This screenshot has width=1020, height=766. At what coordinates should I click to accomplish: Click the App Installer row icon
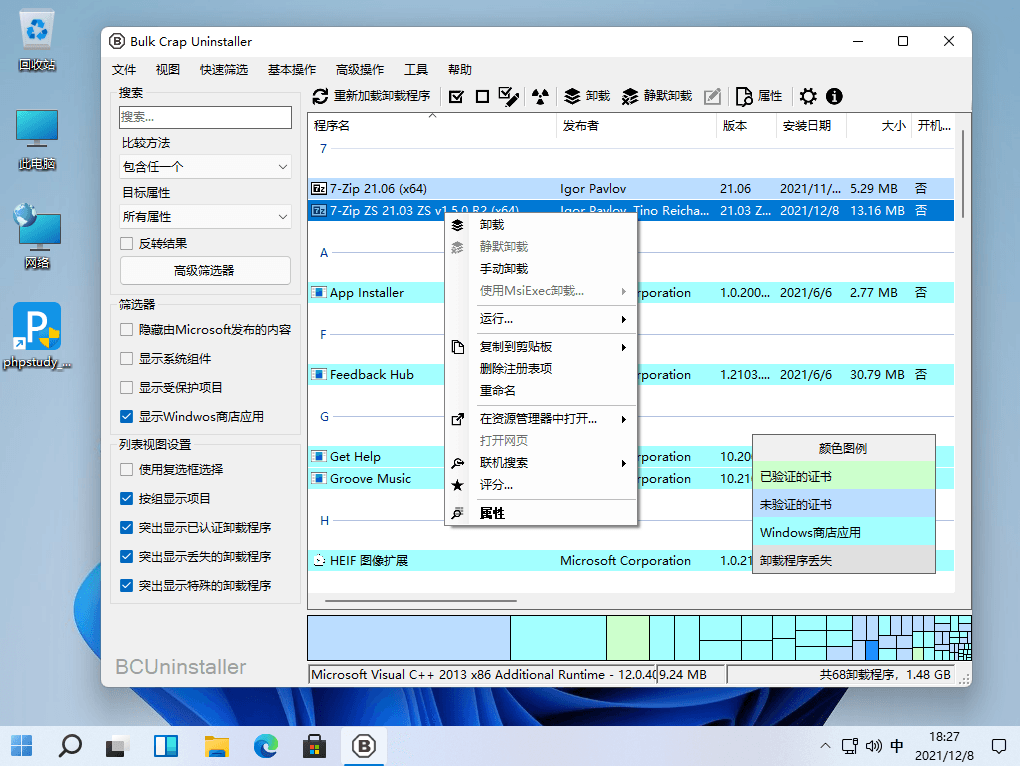pyautogui.click(x=319, y=293)
